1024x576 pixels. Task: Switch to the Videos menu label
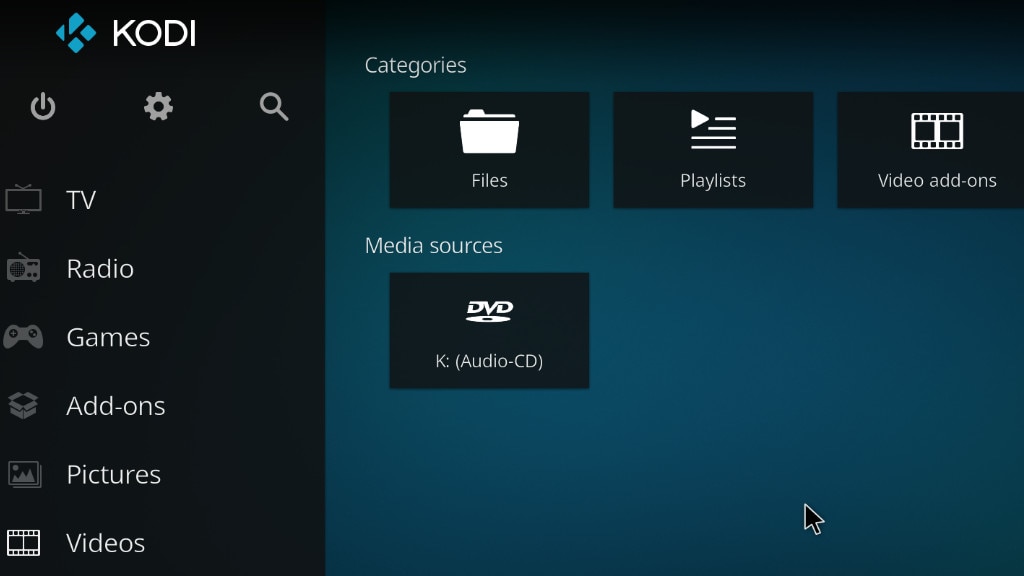pyautogui.click(x=106, y=543)
